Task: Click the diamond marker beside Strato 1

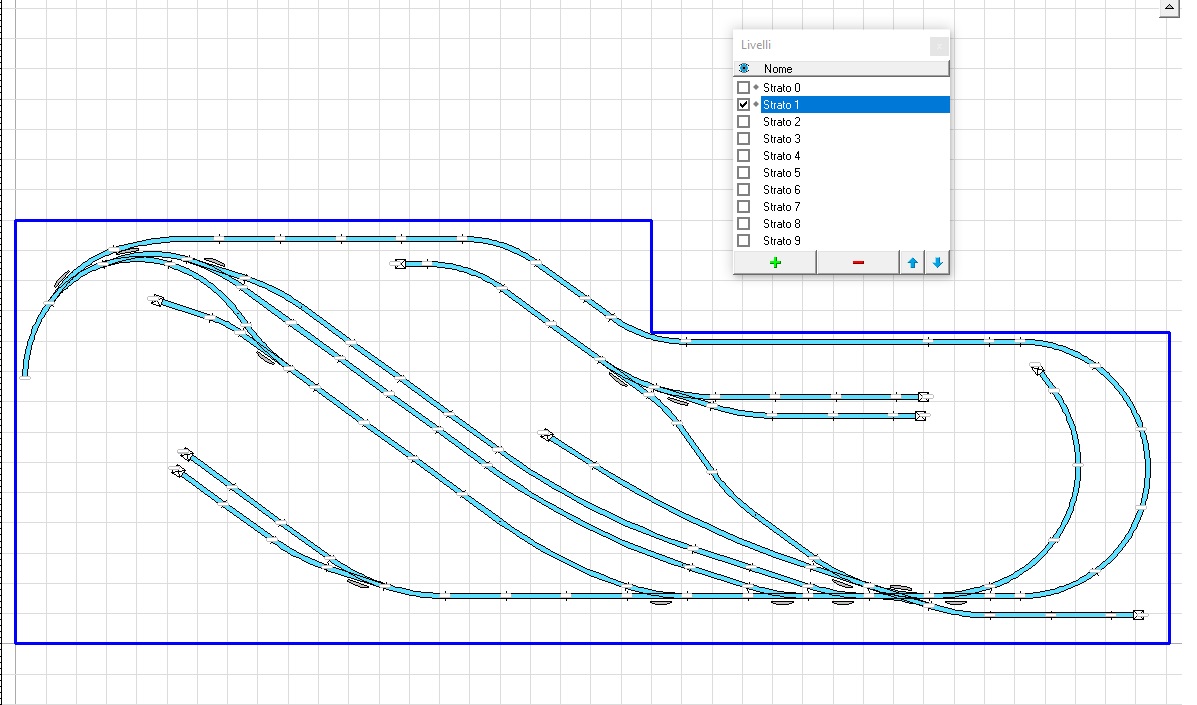Action: (x=755, y=105)
